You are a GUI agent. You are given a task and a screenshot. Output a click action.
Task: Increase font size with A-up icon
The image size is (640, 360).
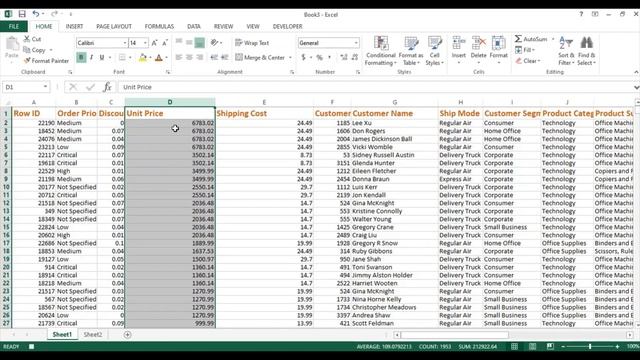click(x=154, y=43)
